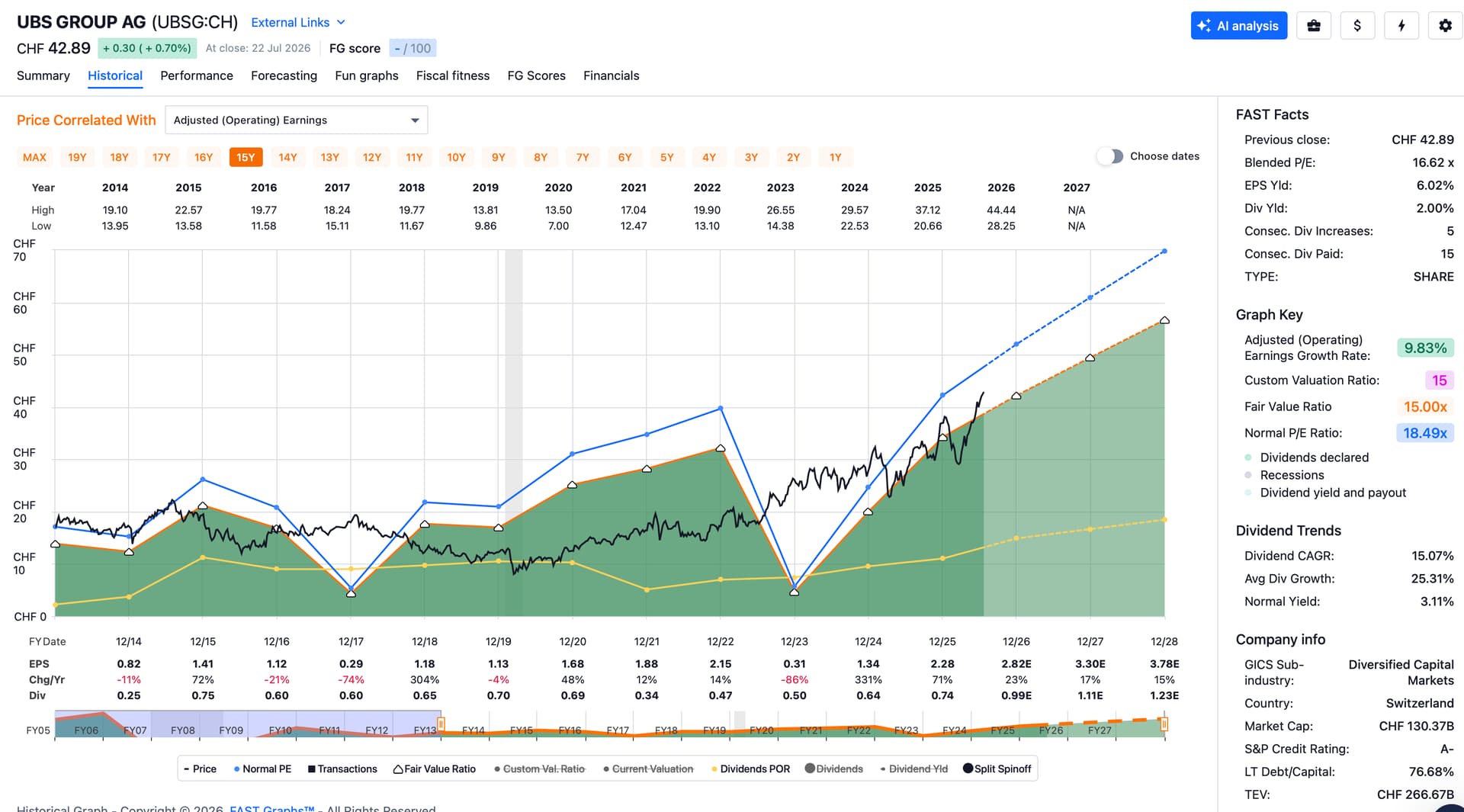The height and width of the screenshot is (812, 1464).
Task: Toggle Dividend yield and payout in Graph Key
Action: 1325,493
